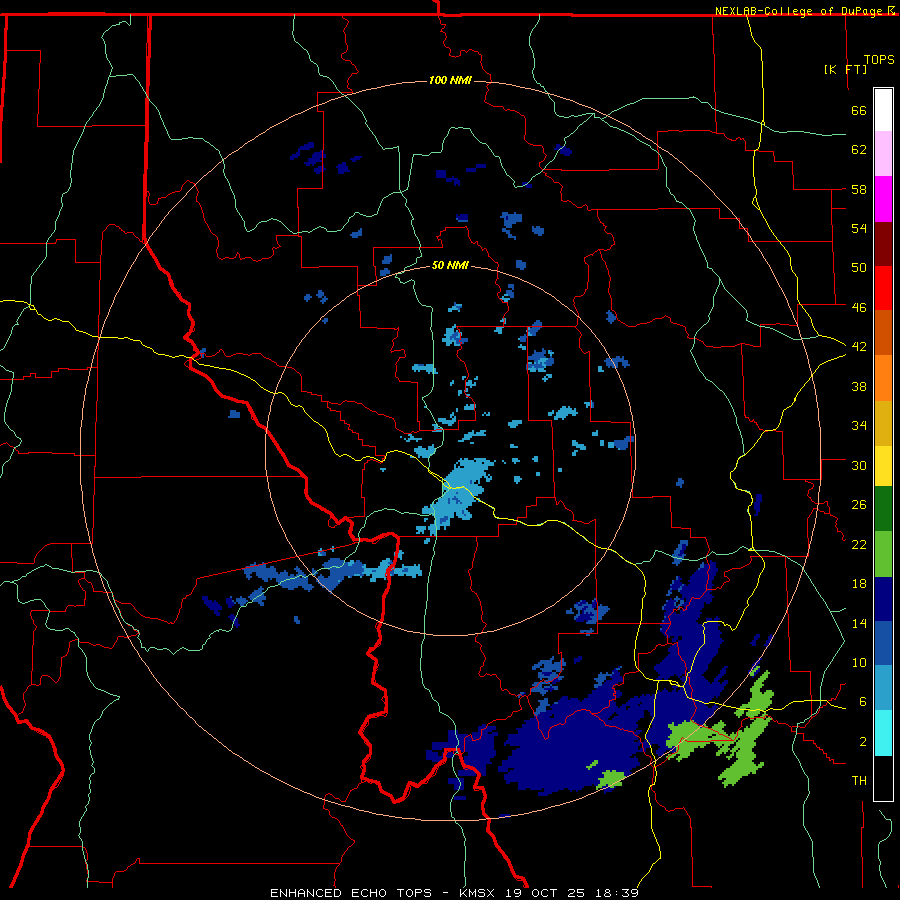Click the navy legend swatch between 18 and 14

coord(883,599)
